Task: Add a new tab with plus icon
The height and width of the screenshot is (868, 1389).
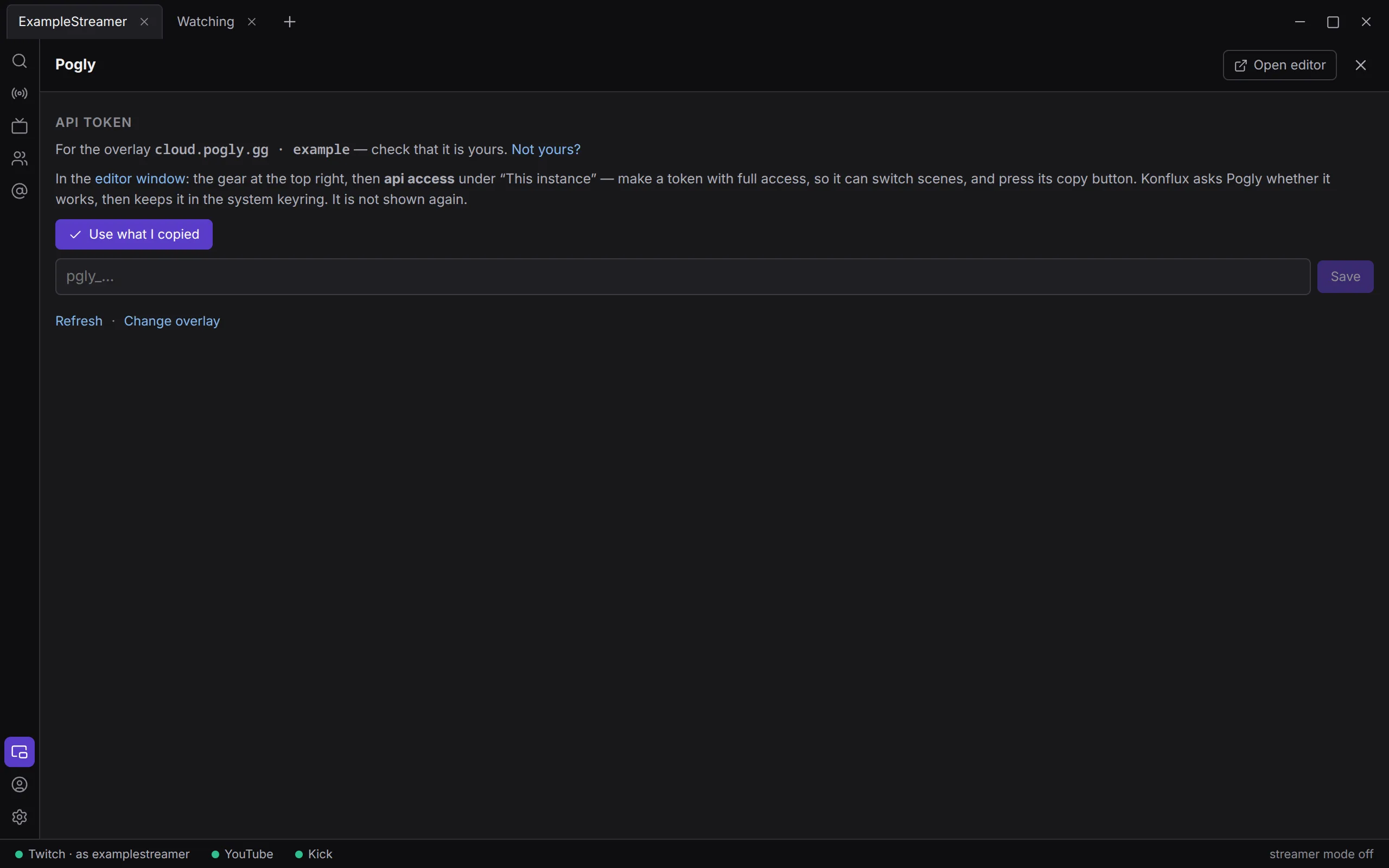Action: [x=290, y=22]
